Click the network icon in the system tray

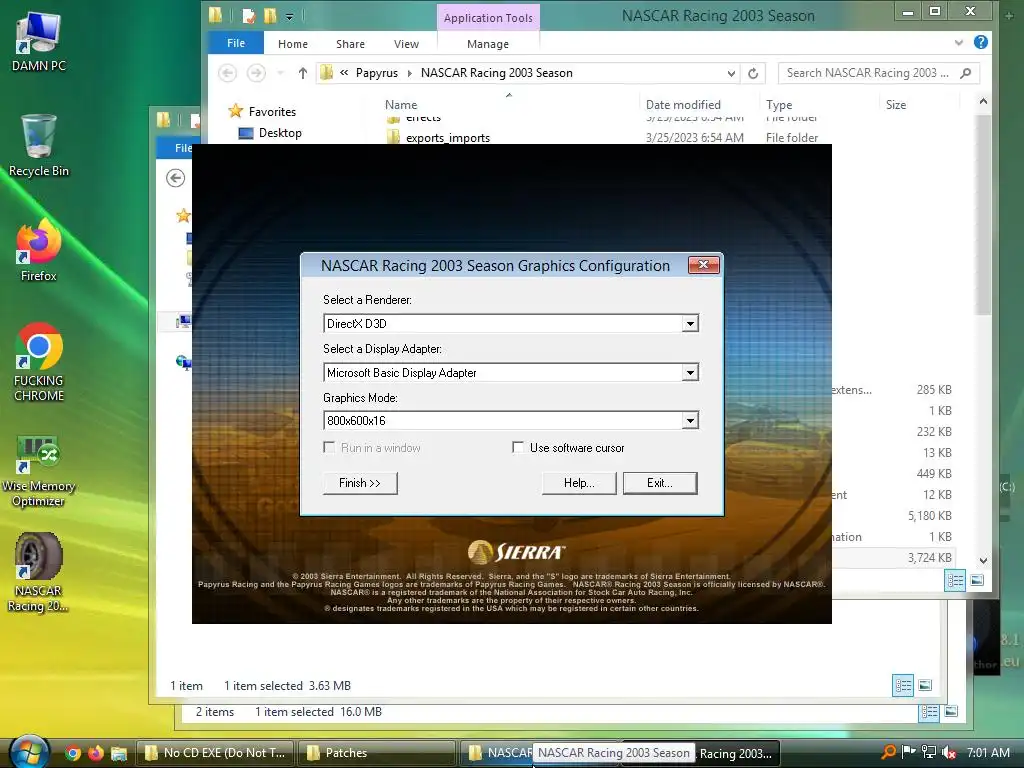point(929,752)
